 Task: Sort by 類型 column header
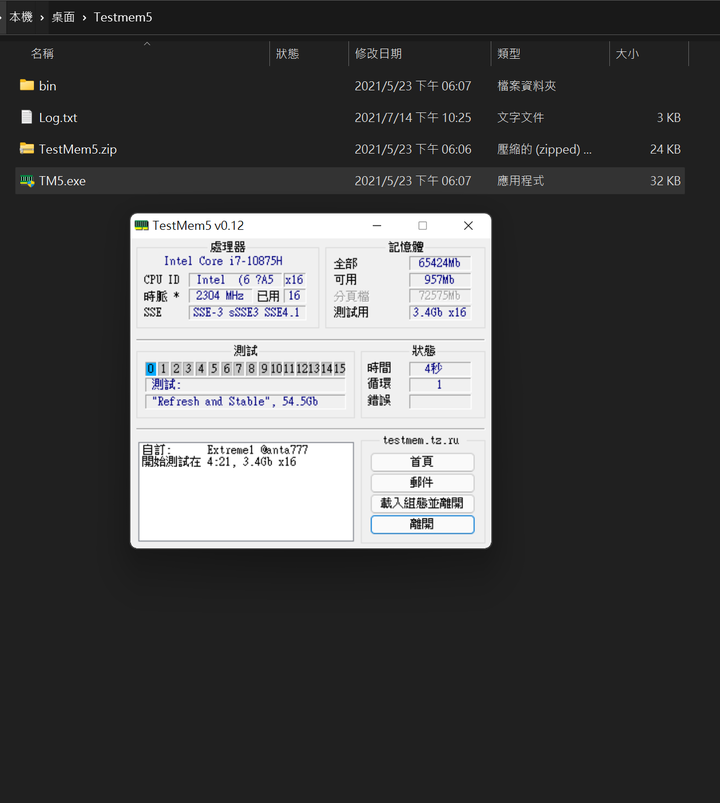point(509,53)
